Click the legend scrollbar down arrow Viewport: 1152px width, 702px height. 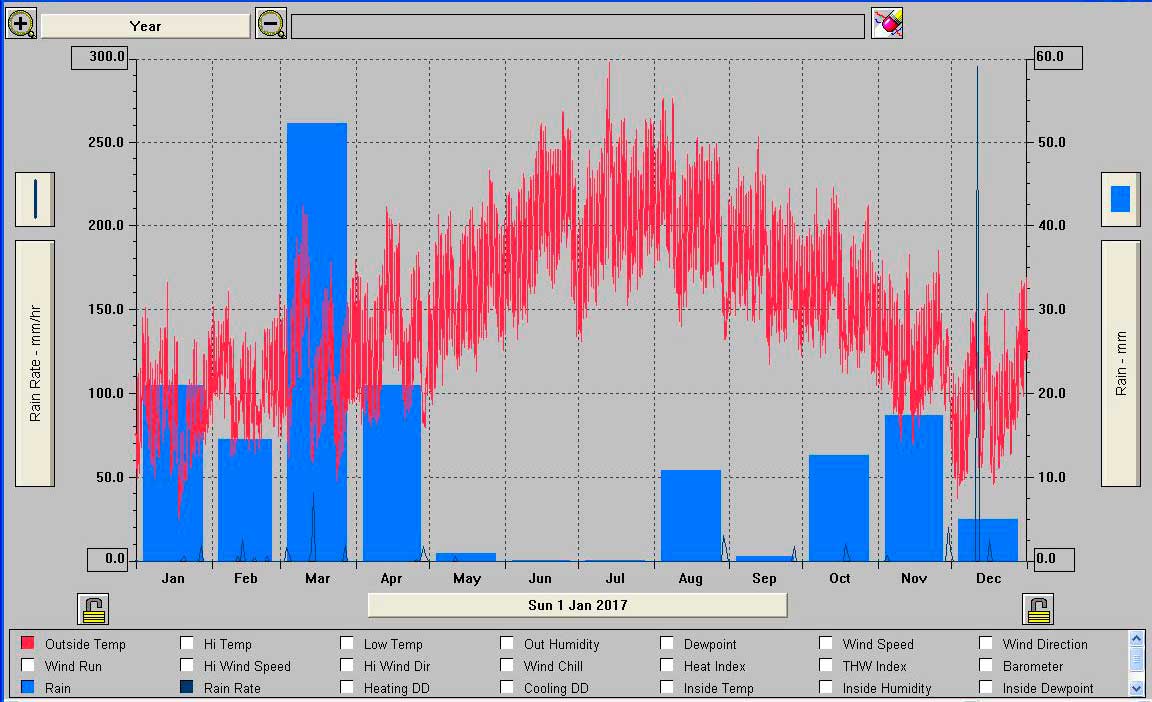click(x=1136, y=688)
